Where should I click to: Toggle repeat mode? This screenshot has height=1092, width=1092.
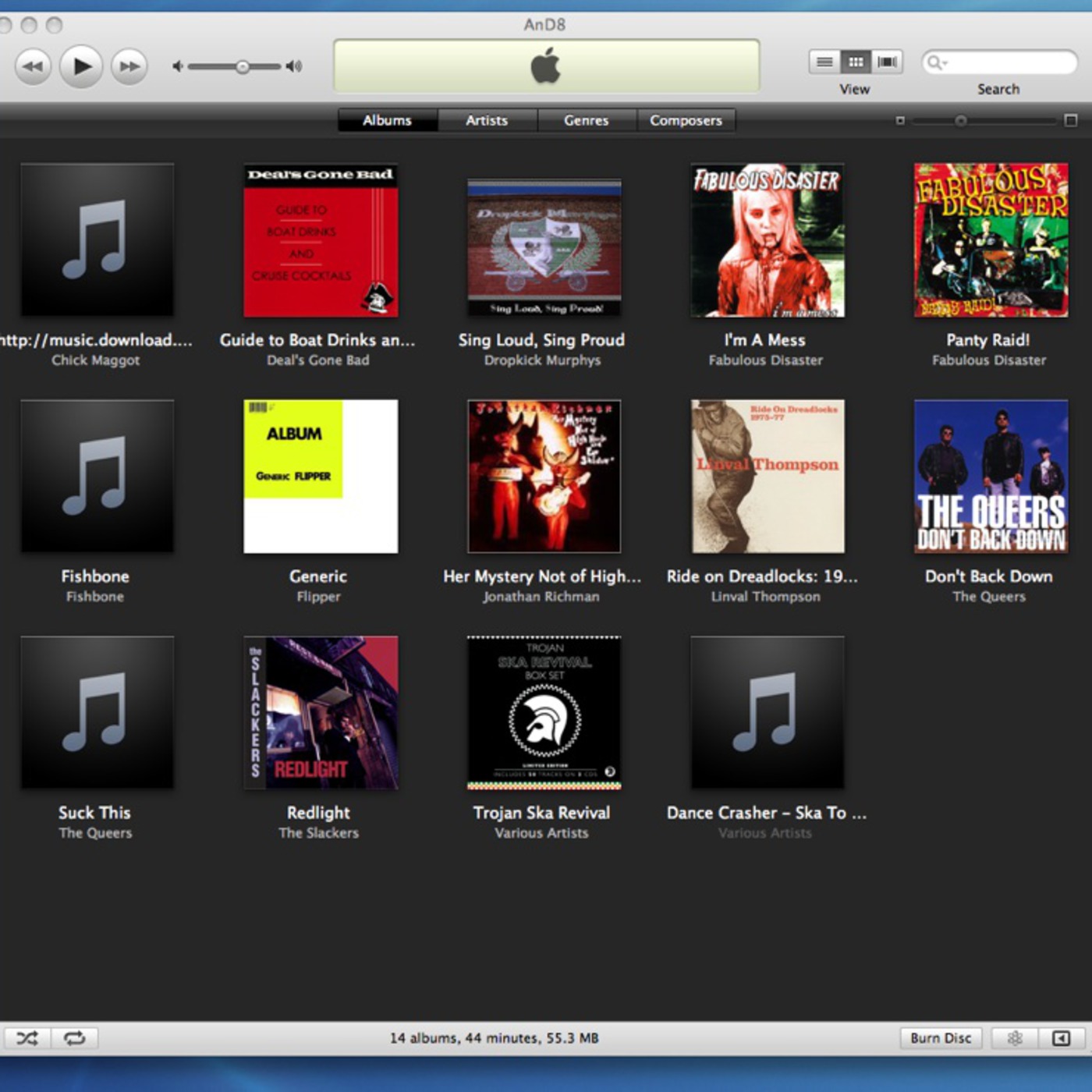75,1038
